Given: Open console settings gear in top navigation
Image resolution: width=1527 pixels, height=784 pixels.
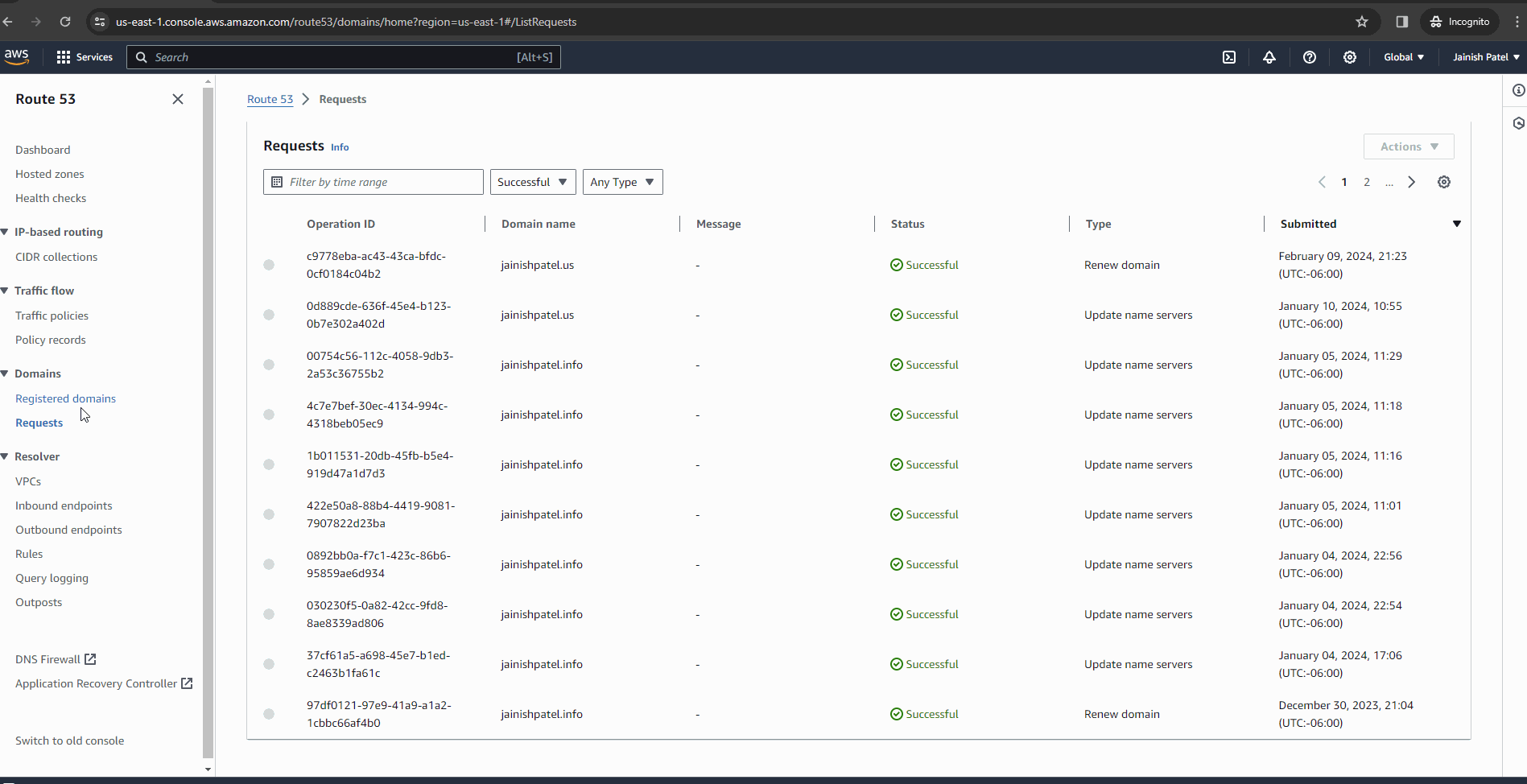Looking at the screenshot, I should 1350,57.
